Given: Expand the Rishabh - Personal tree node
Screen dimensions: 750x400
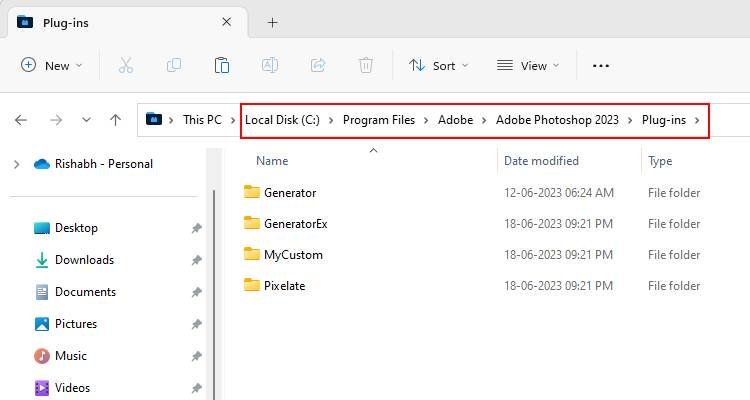Looking at the screenshot, I should 16,164.
